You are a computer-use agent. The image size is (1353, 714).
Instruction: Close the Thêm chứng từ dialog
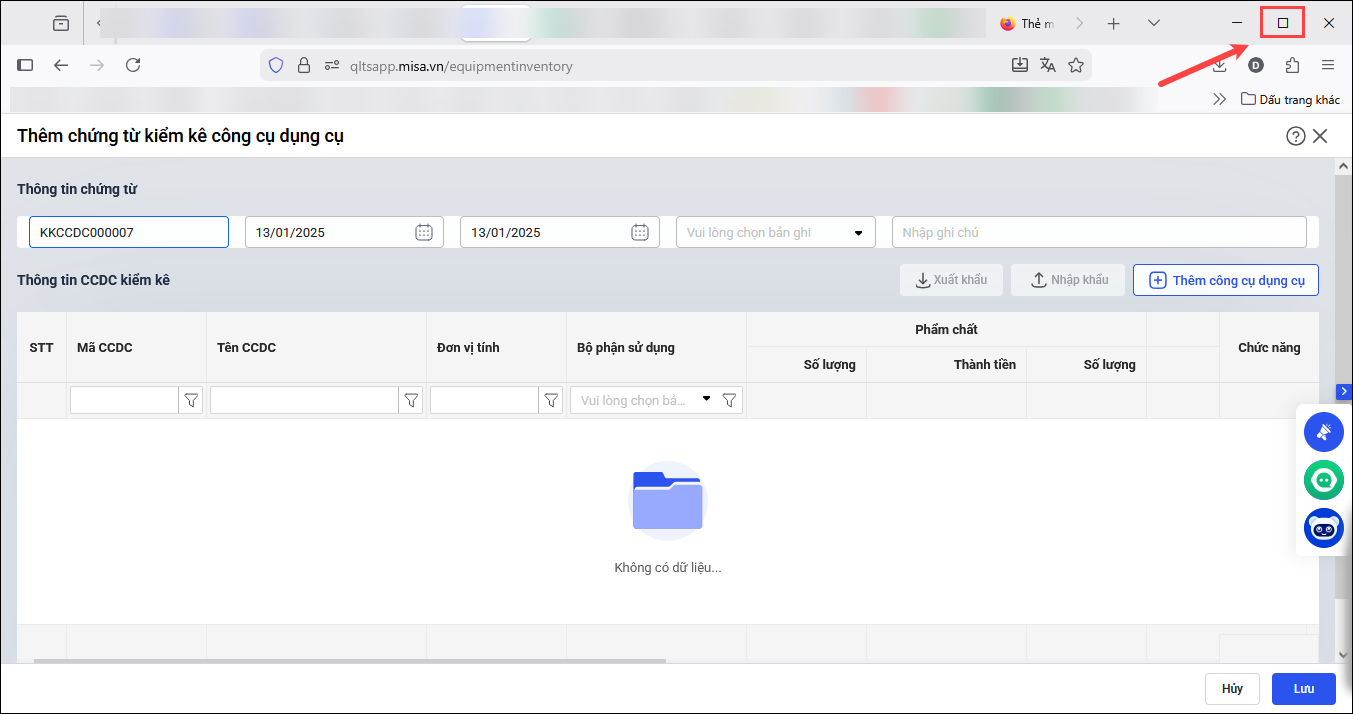click(1321, 137)
